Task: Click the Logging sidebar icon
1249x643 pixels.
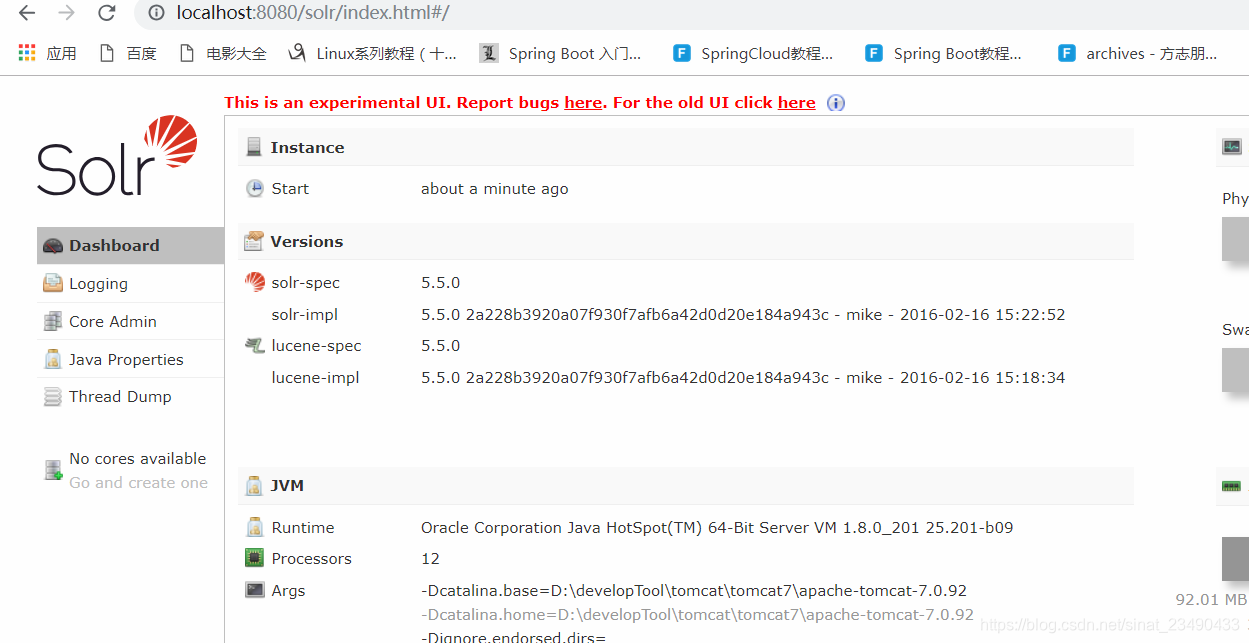Action: coord(53,283)
